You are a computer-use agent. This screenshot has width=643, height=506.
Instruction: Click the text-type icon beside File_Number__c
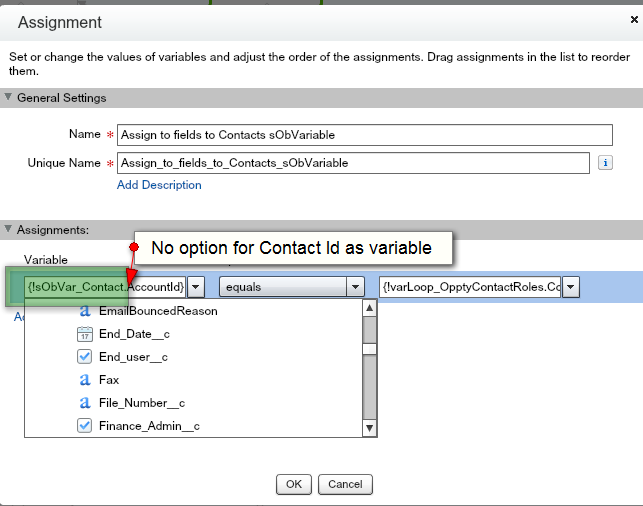(x=85, y=403)
